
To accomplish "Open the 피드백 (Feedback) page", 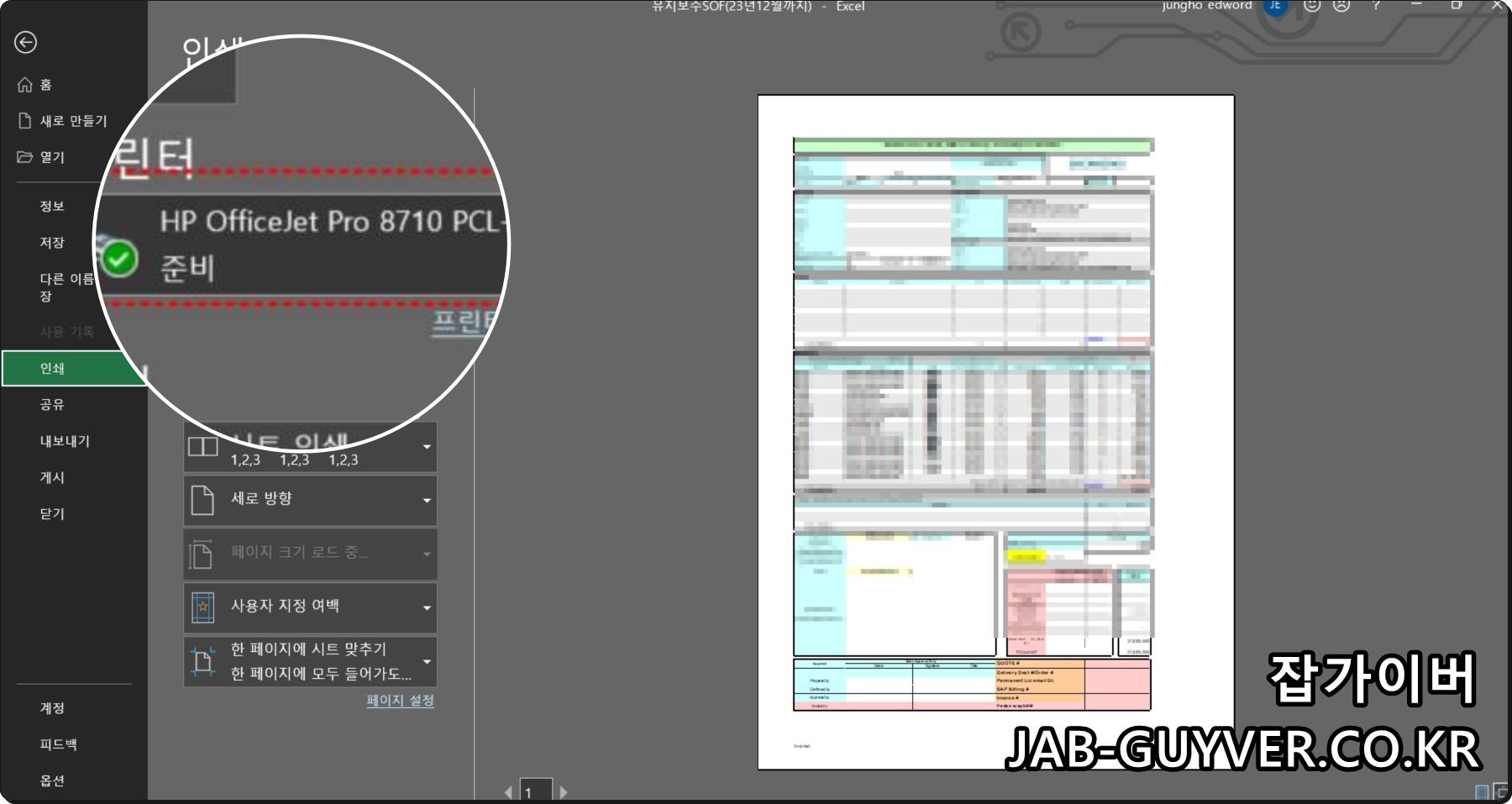I will [x=58, y=744].
